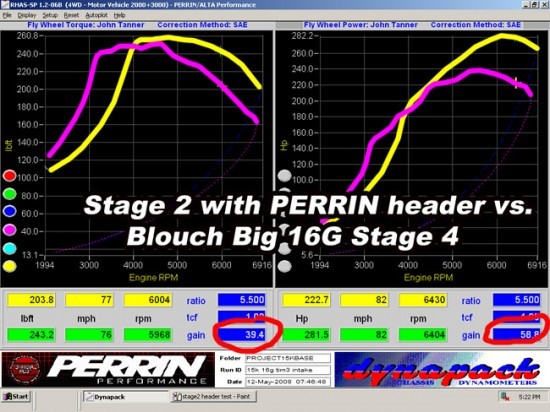The image size is (550, 412).
Task: Click the Run ID field
Action: 288,370
